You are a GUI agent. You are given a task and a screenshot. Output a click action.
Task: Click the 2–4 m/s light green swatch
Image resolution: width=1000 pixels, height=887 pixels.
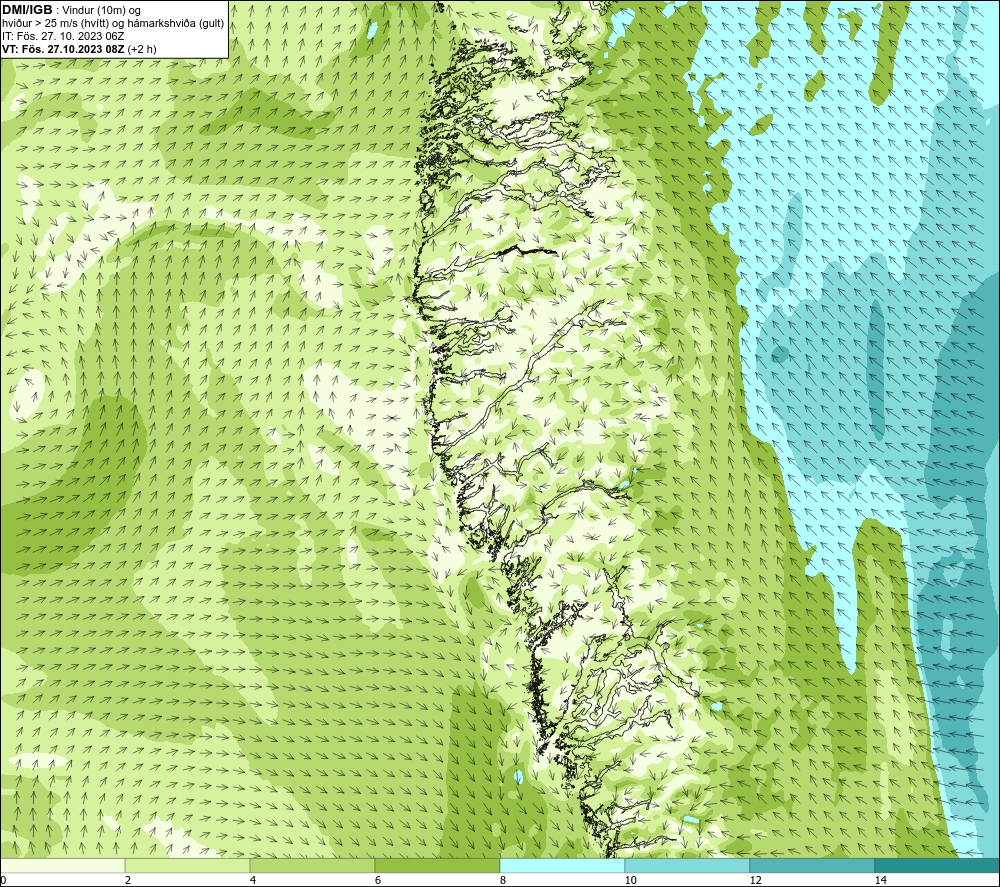tap(188, 866)
